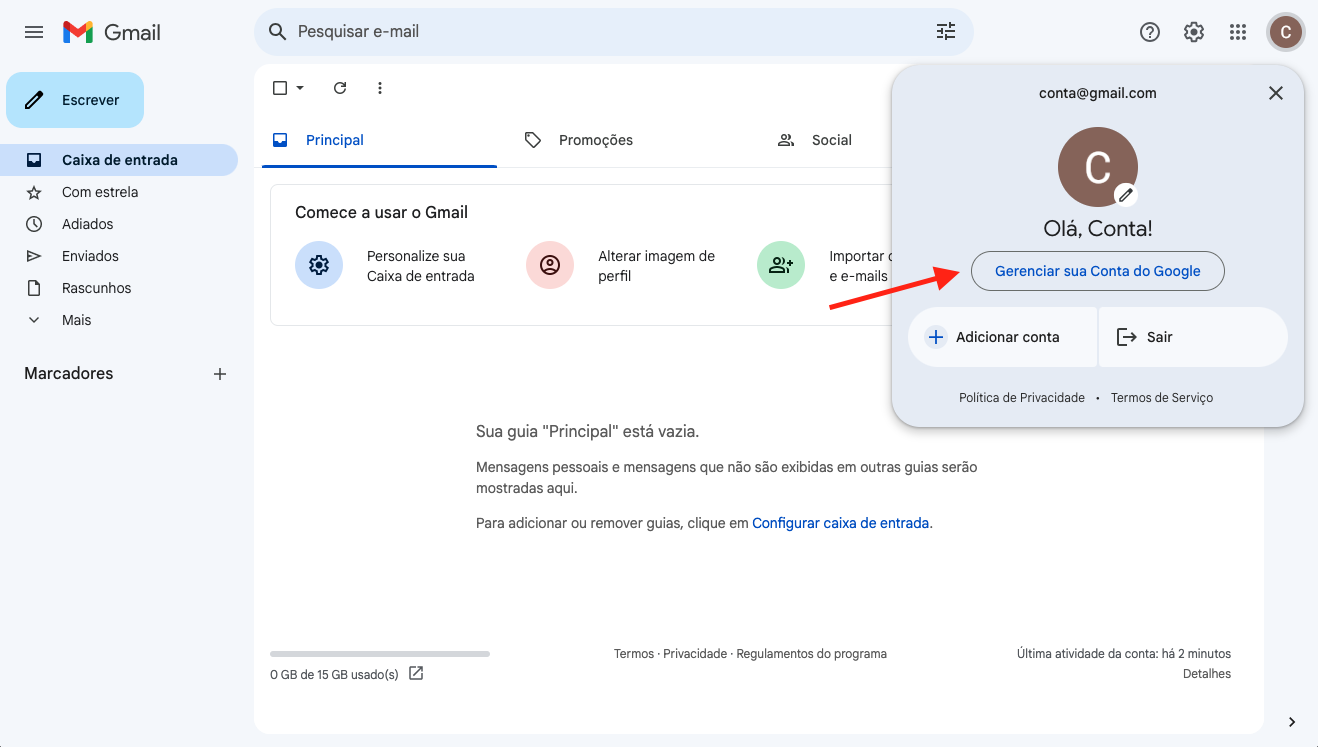The width and height of the screenshot is (1318, 747).
Task: Open the main menu hamburger icon
Action: point(34,32)
